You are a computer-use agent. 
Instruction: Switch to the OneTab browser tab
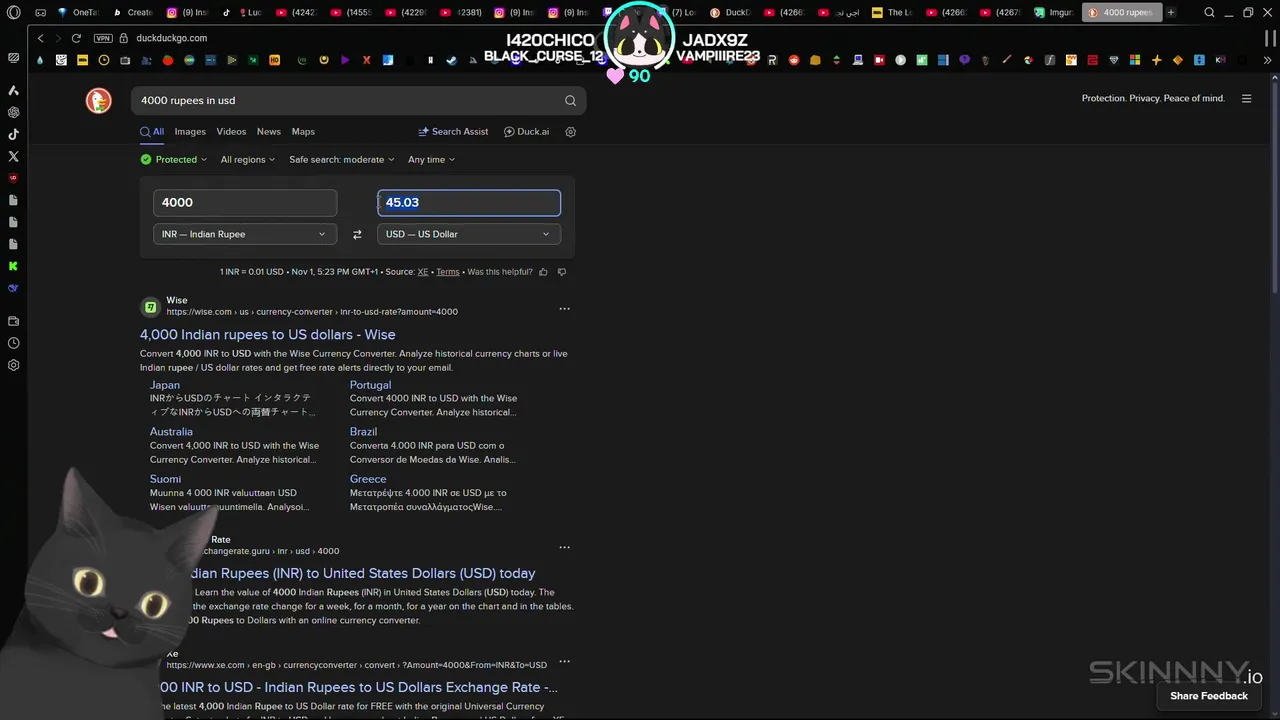pyautogui.click(x=78, y=13)
